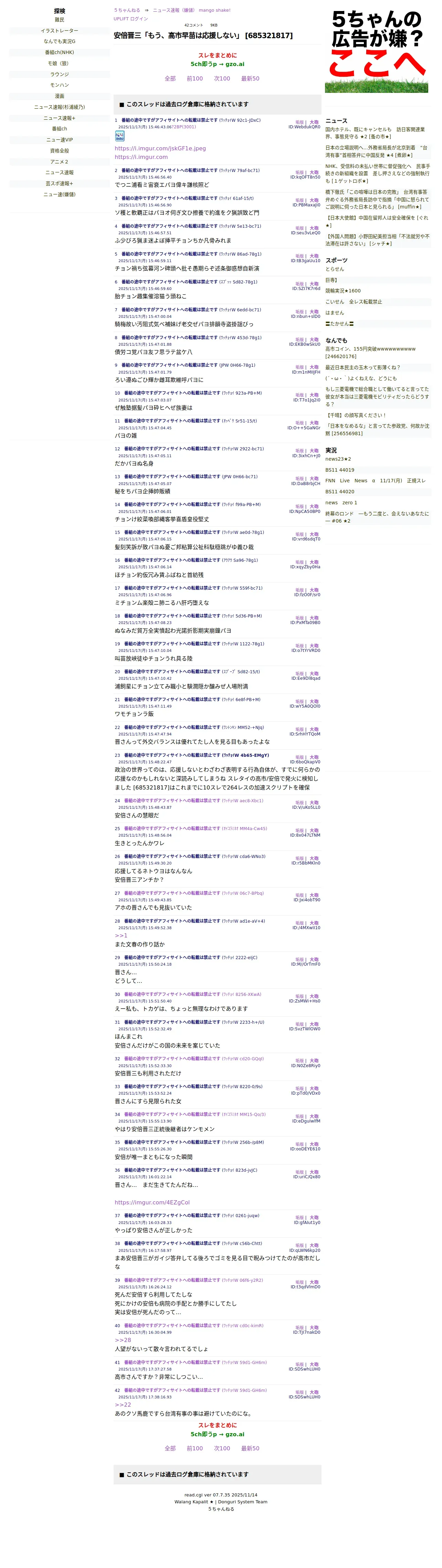Open FNN Live News α thread

(376, 481)
